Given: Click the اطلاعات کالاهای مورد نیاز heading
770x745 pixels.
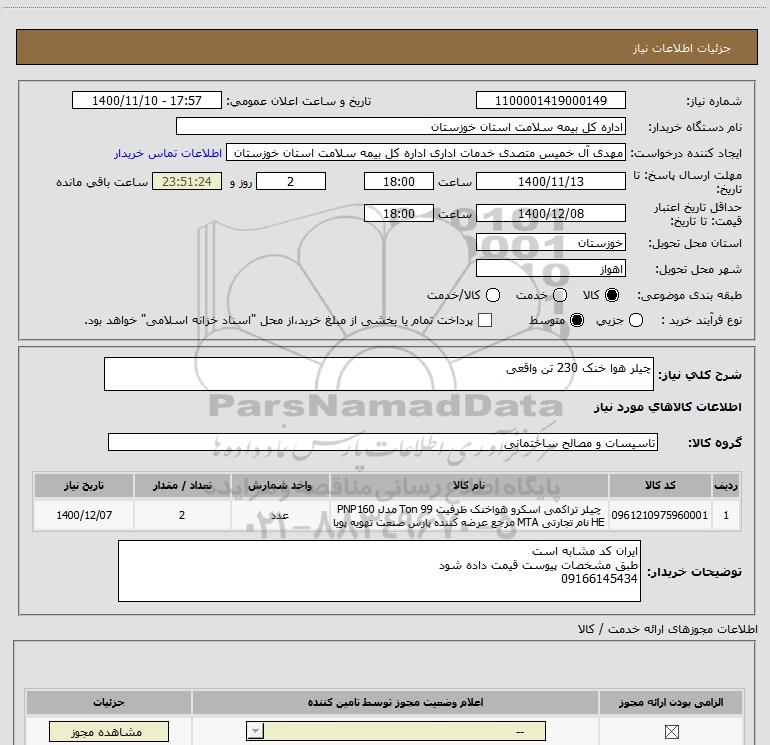Looking at the screenshot, I should coord(668,407).
